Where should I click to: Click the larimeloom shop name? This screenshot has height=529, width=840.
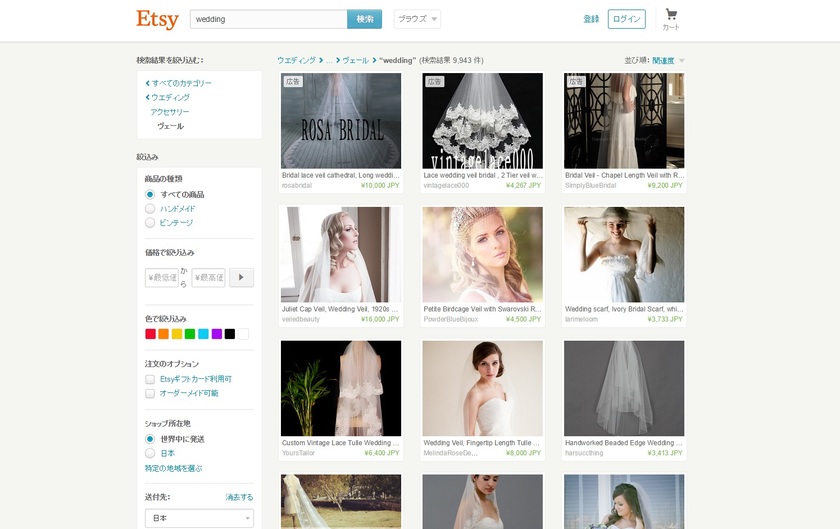(x=581, y=319)
